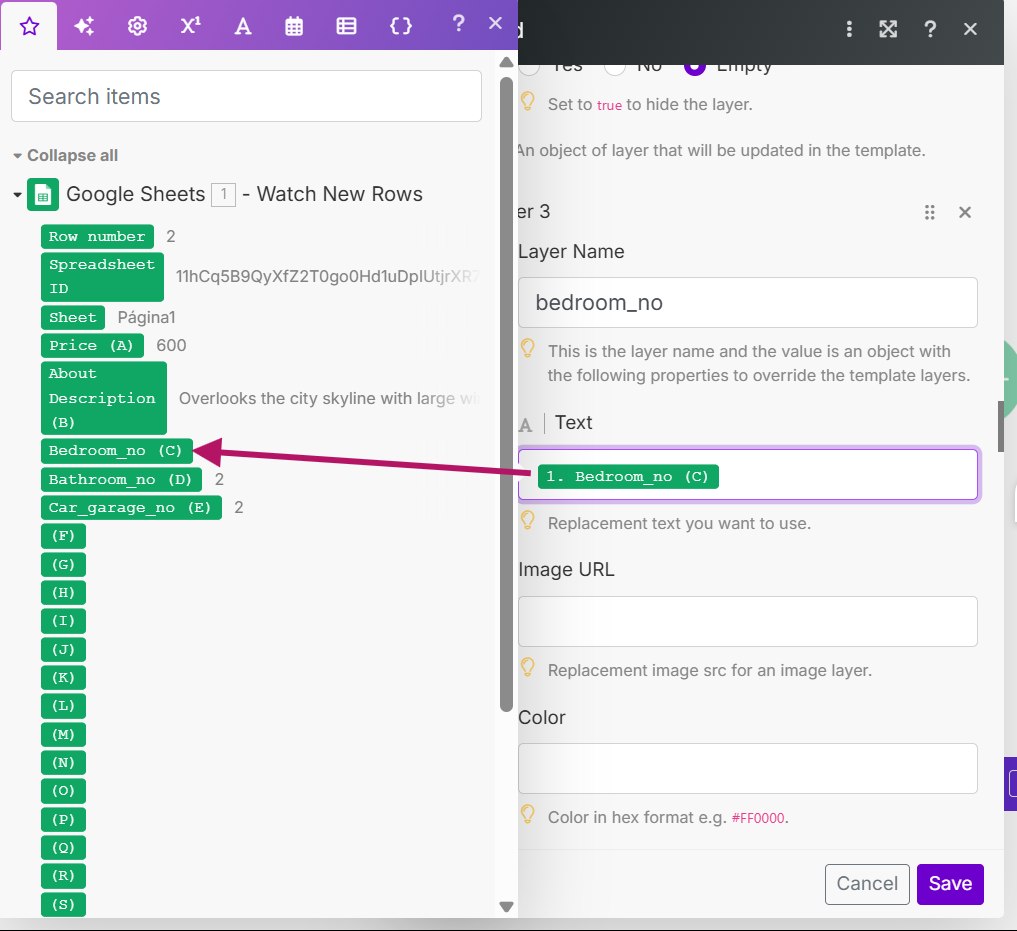This screenshot has height=931, width=1017.
Task: Select the (M) column pill
Action: 63,734
